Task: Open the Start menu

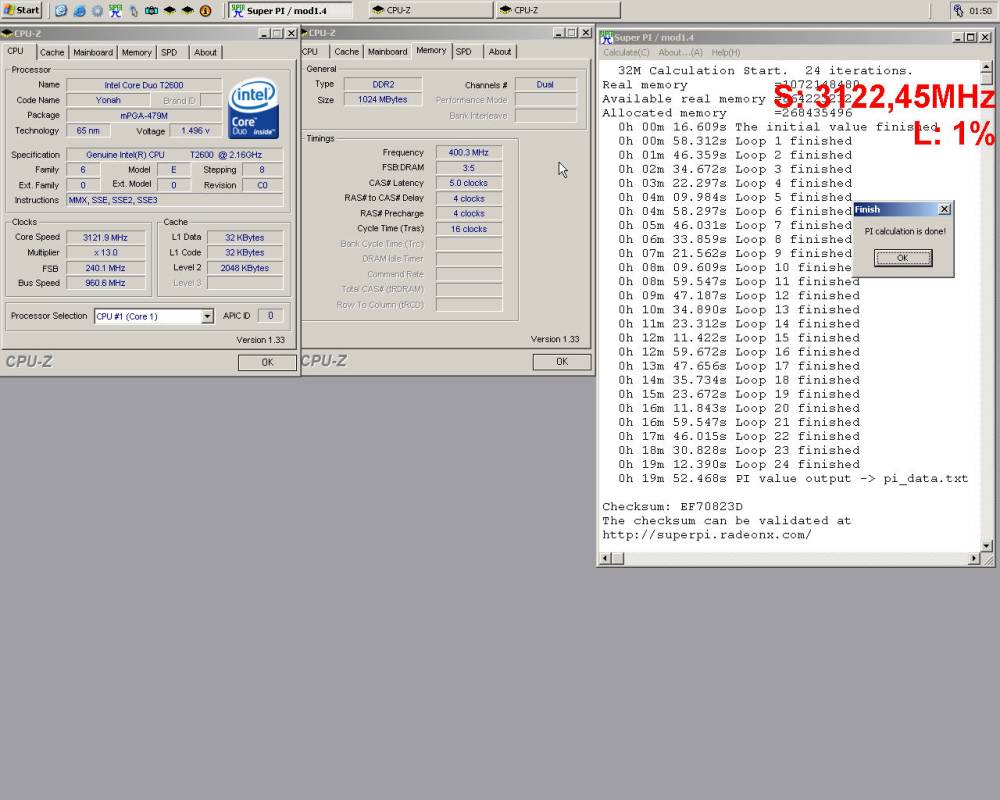Action: (22, 10)
